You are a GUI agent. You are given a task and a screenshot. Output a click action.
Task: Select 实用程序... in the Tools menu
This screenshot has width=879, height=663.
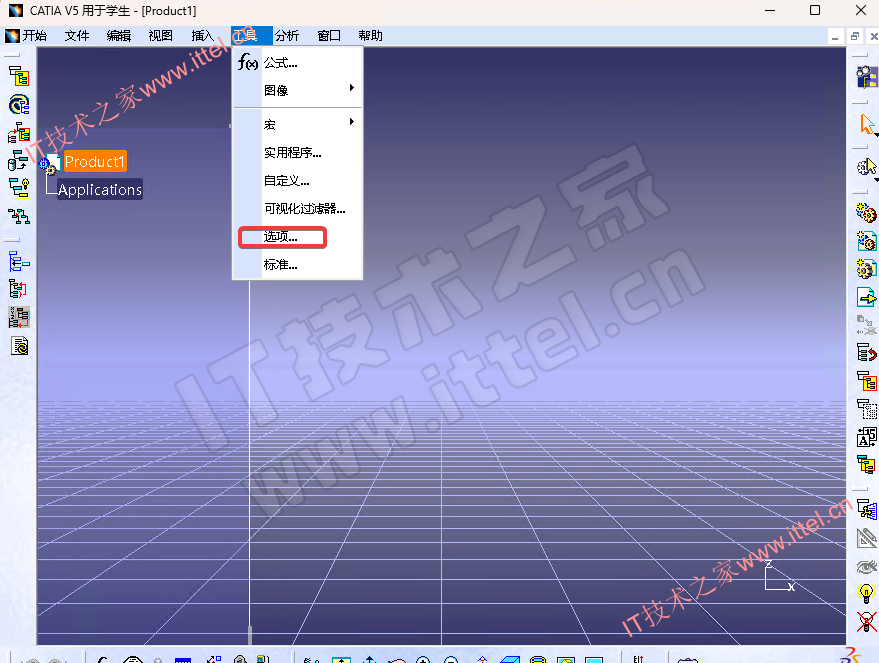[298, 152]
